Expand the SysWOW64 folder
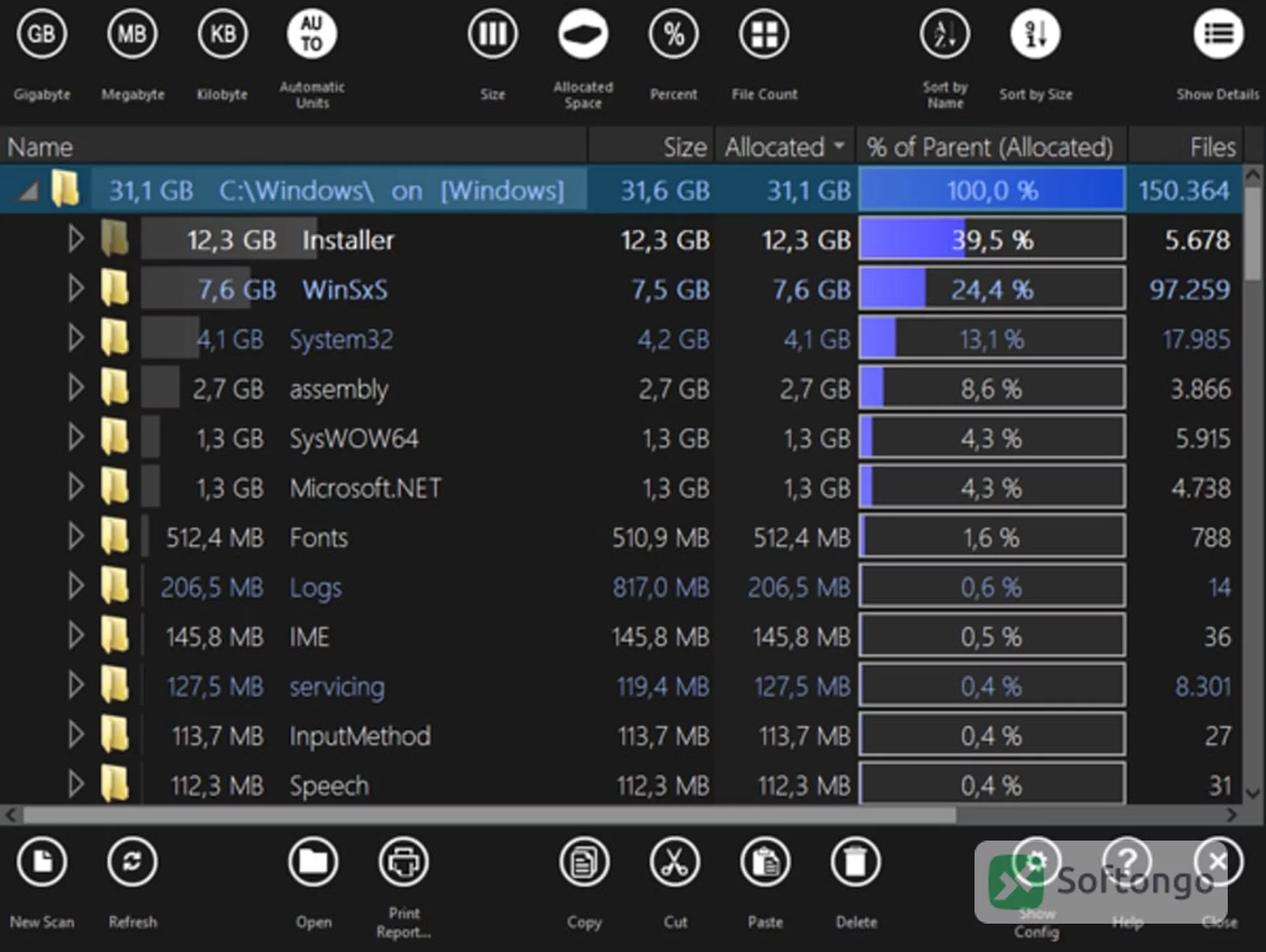The width and height of the screenshot is (1266, 952). [76, 437]
